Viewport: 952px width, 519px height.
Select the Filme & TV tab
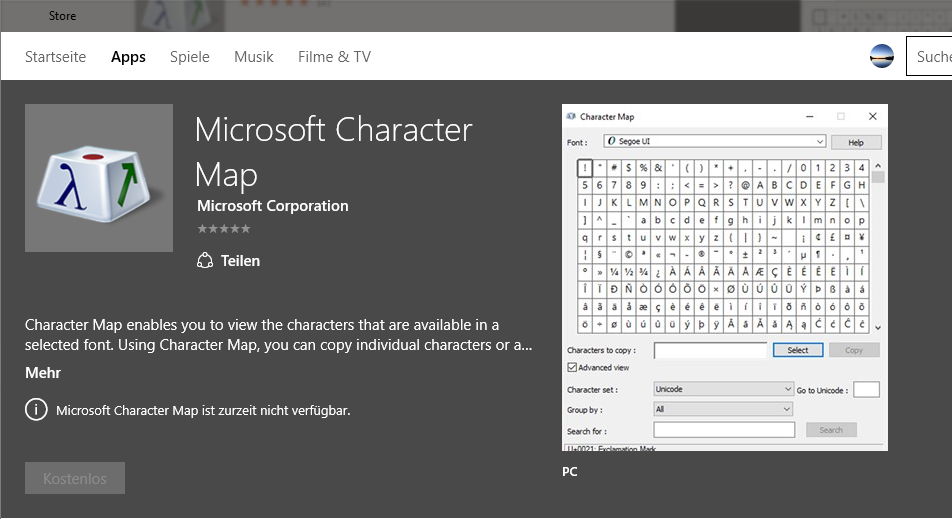[334, 56]
